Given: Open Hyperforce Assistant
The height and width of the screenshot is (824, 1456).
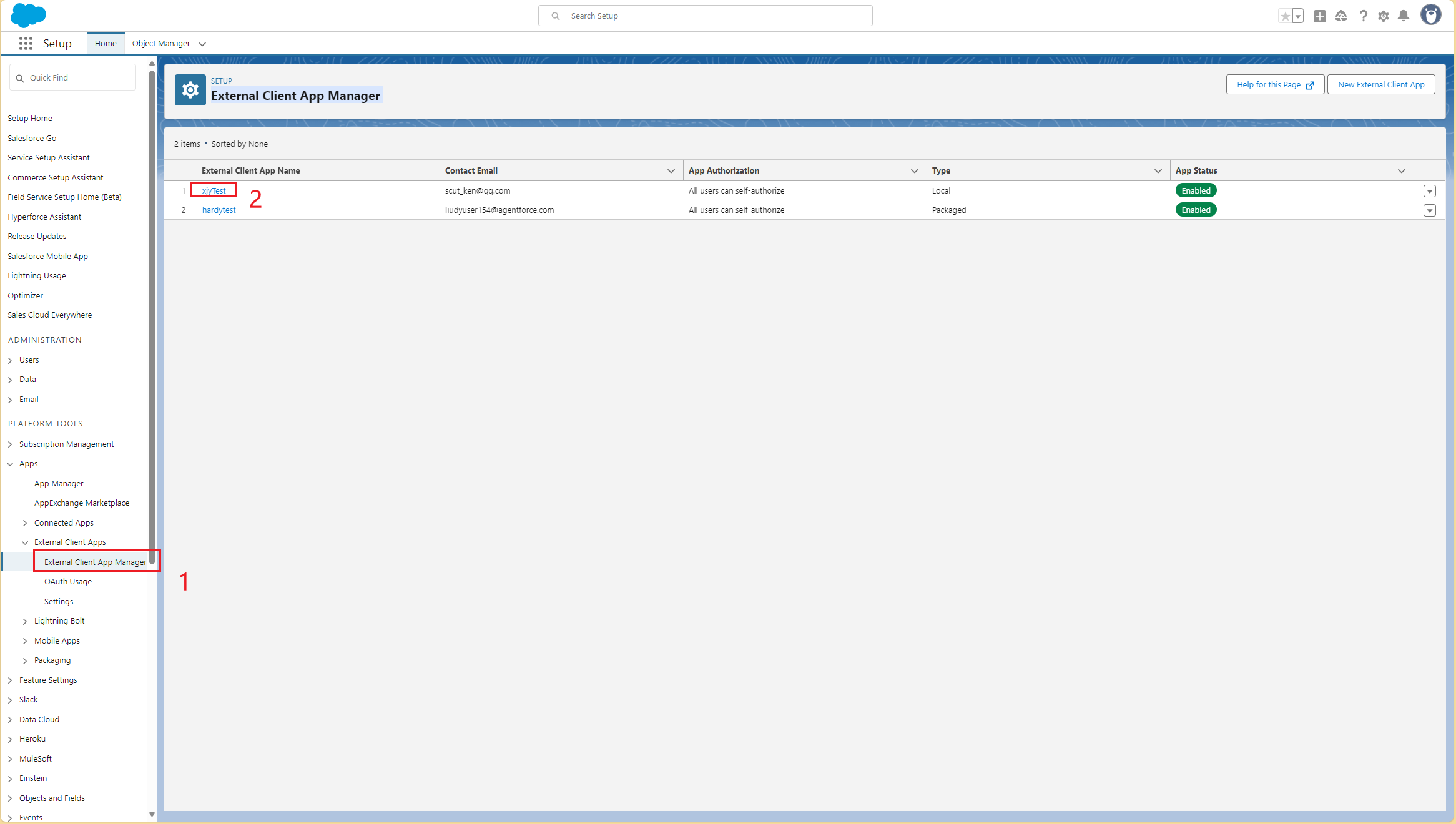Looking at the screenshot, I should (44, 217).
